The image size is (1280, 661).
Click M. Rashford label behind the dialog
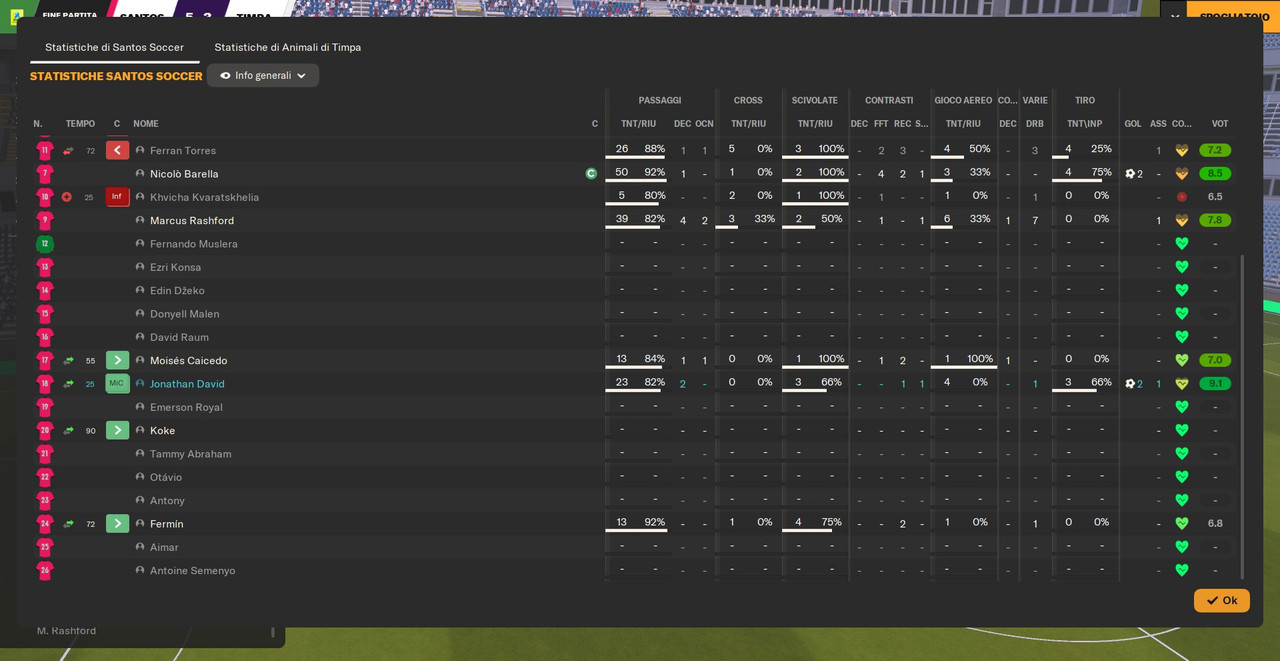click(66, 631)
